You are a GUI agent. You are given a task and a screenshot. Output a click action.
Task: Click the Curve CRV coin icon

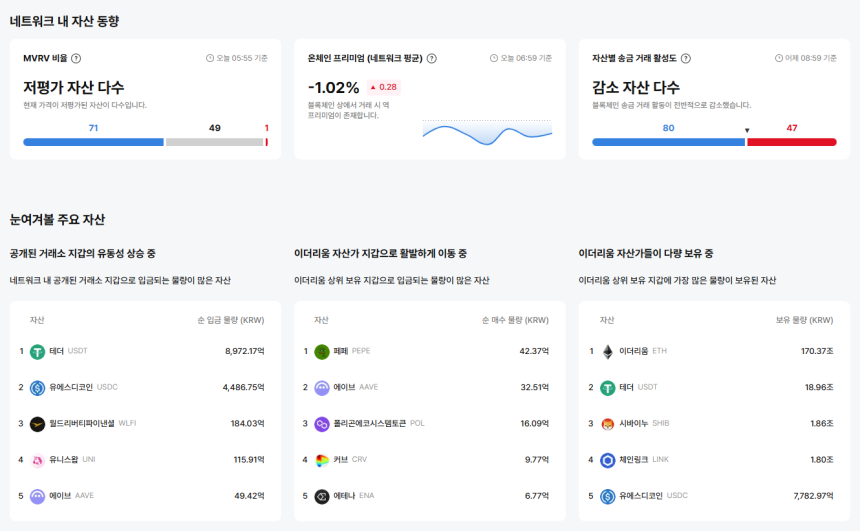tap(321, 460)
